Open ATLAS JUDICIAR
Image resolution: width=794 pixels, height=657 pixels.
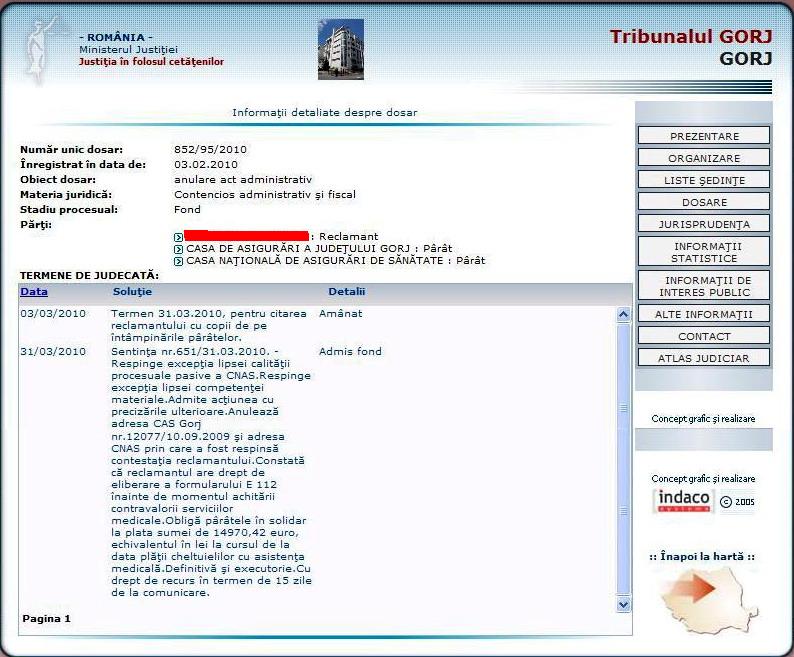coord(704,358)
